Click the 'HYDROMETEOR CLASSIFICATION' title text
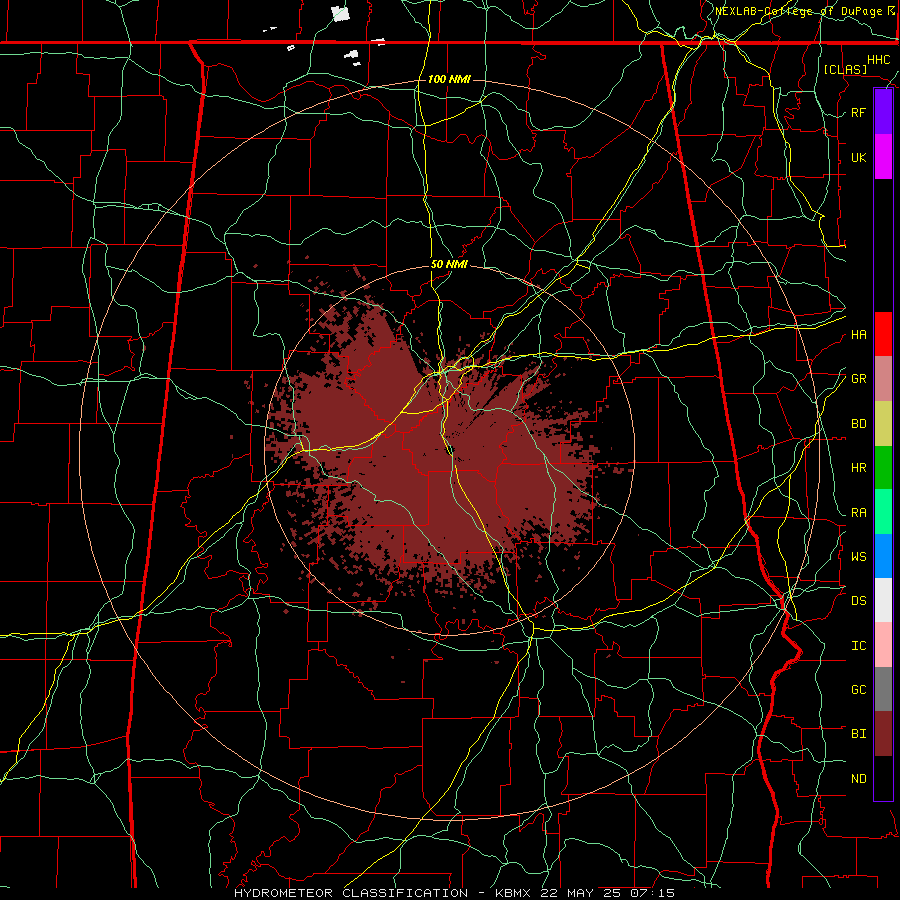Viewport: 900px width, 900px height. (x=351, y=893)
